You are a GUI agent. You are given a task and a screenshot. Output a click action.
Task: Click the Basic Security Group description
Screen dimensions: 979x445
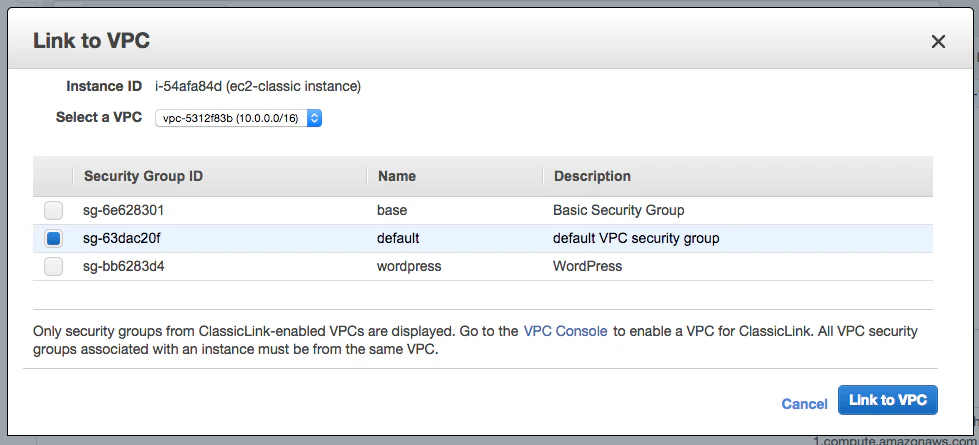pyautogui.click(x=618, y=211)
